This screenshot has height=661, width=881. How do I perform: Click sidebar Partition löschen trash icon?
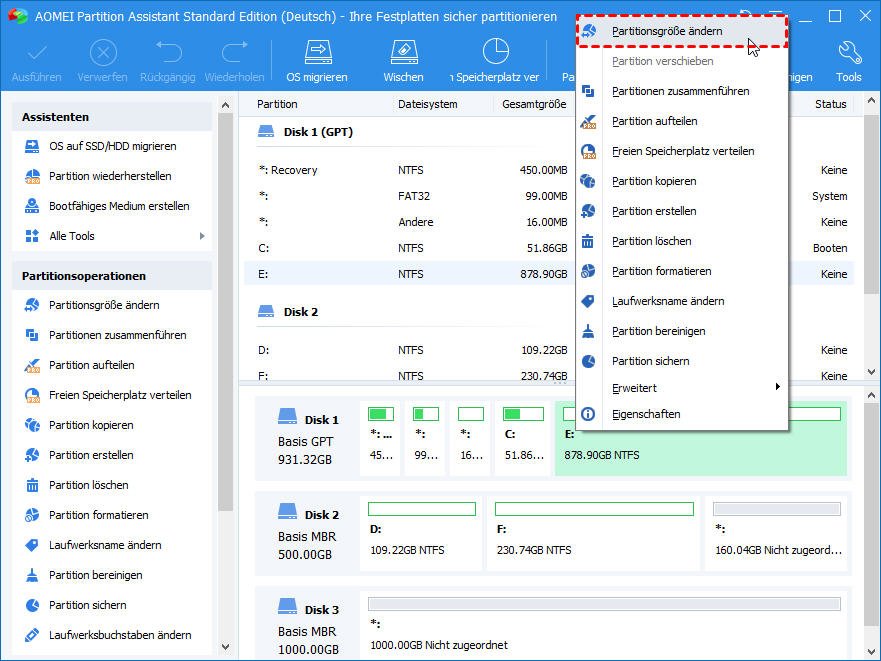pos(32,485)
